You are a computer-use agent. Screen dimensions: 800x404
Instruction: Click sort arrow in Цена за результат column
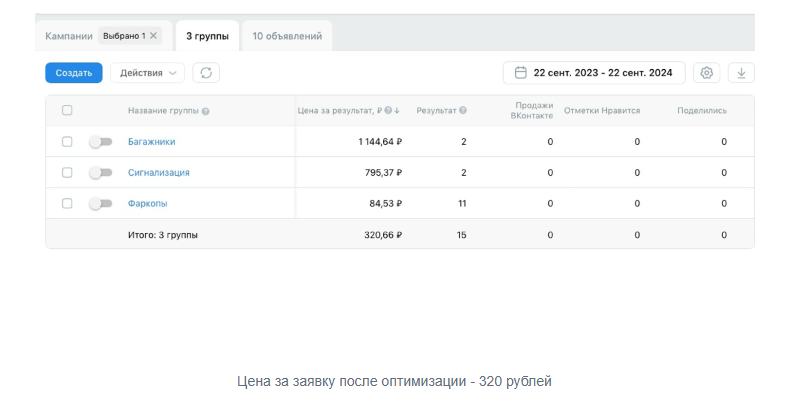(397, 110)
